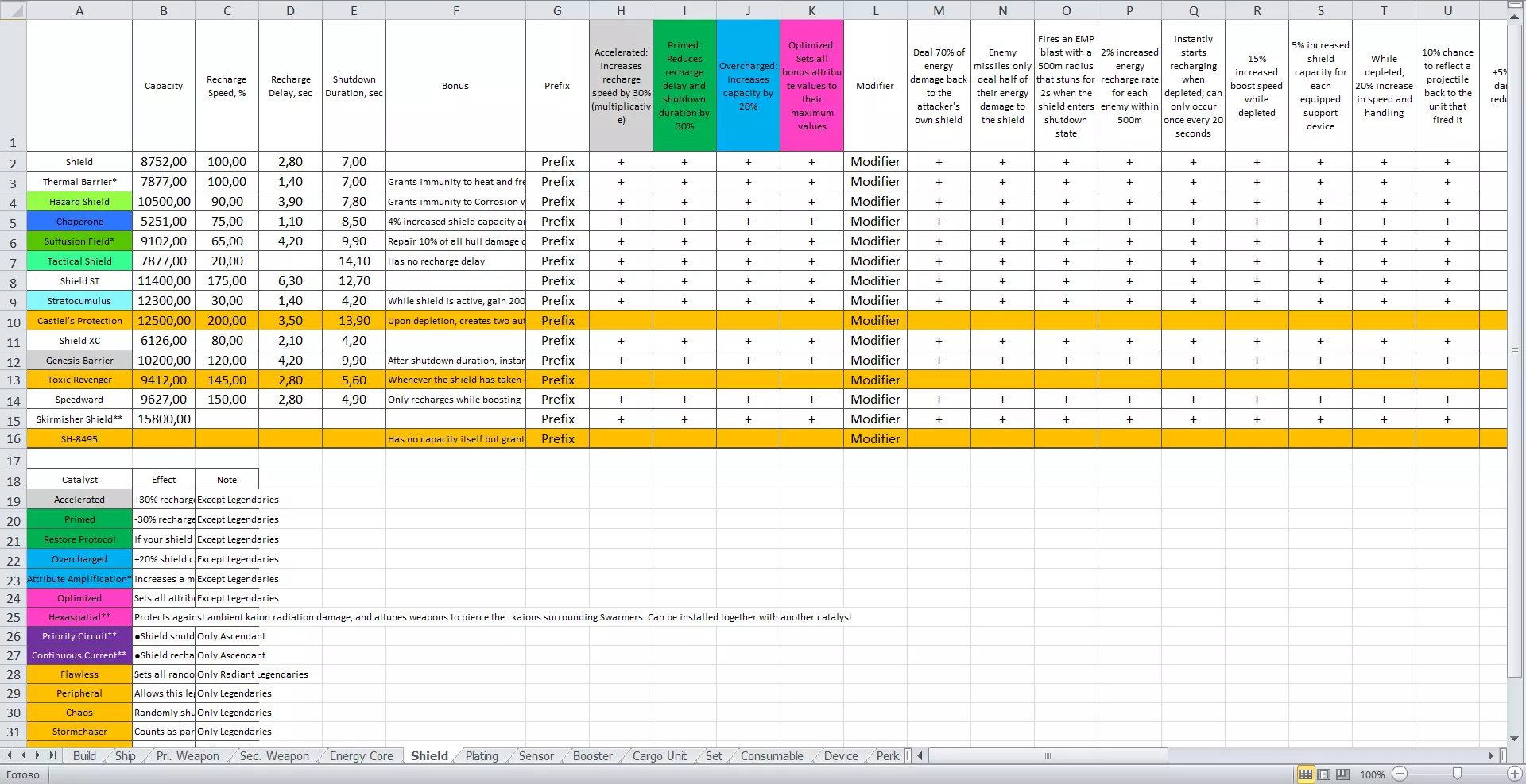Switch to Page Layout view
This screenshot has width=1526, height=784.
click(1324, 774)
